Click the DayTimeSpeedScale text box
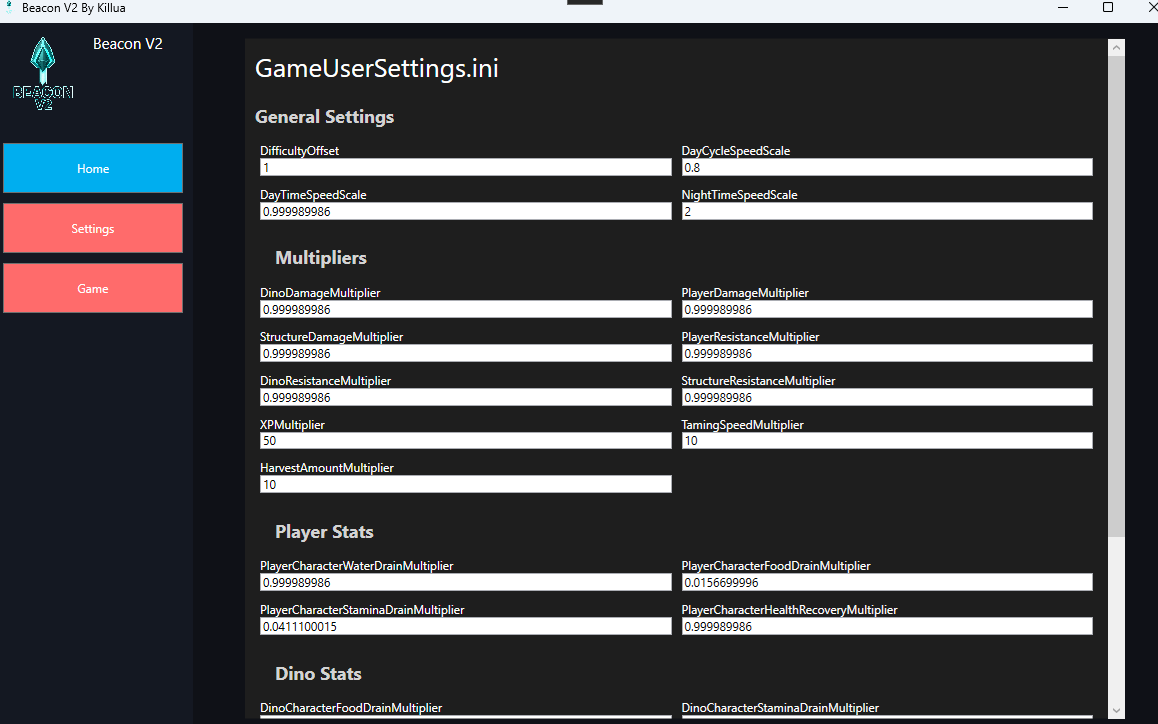This screenshot has height=724, width=1158. [x=465, y=212]
